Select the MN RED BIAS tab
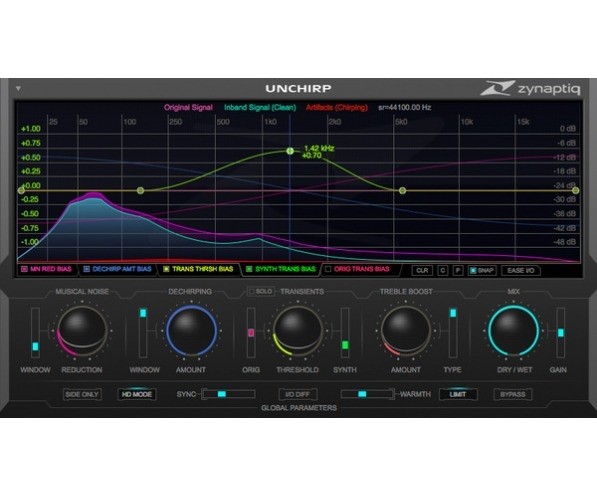Screen dimensions: 597x497 pos(47,269)
